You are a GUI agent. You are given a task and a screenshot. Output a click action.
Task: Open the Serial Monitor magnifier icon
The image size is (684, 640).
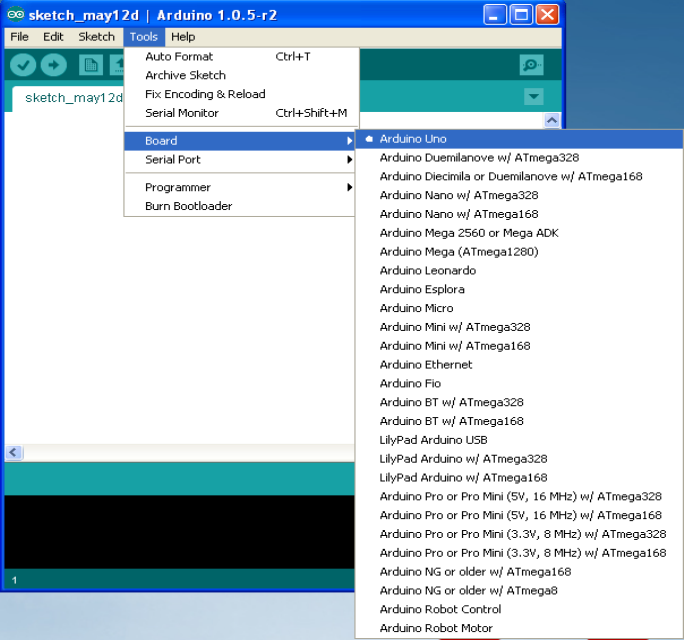pos(531,65)
